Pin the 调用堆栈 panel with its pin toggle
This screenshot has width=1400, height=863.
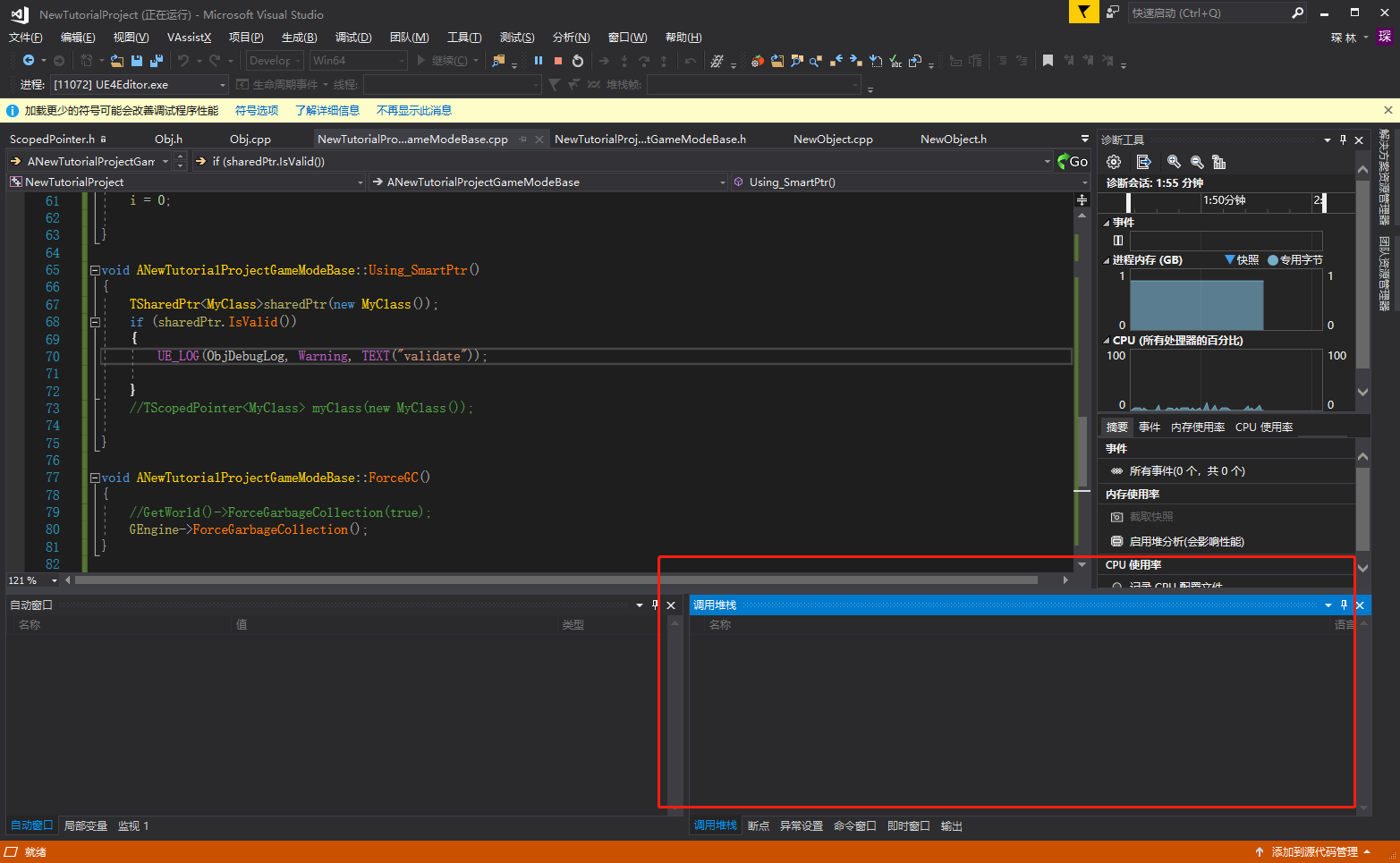1344,605
